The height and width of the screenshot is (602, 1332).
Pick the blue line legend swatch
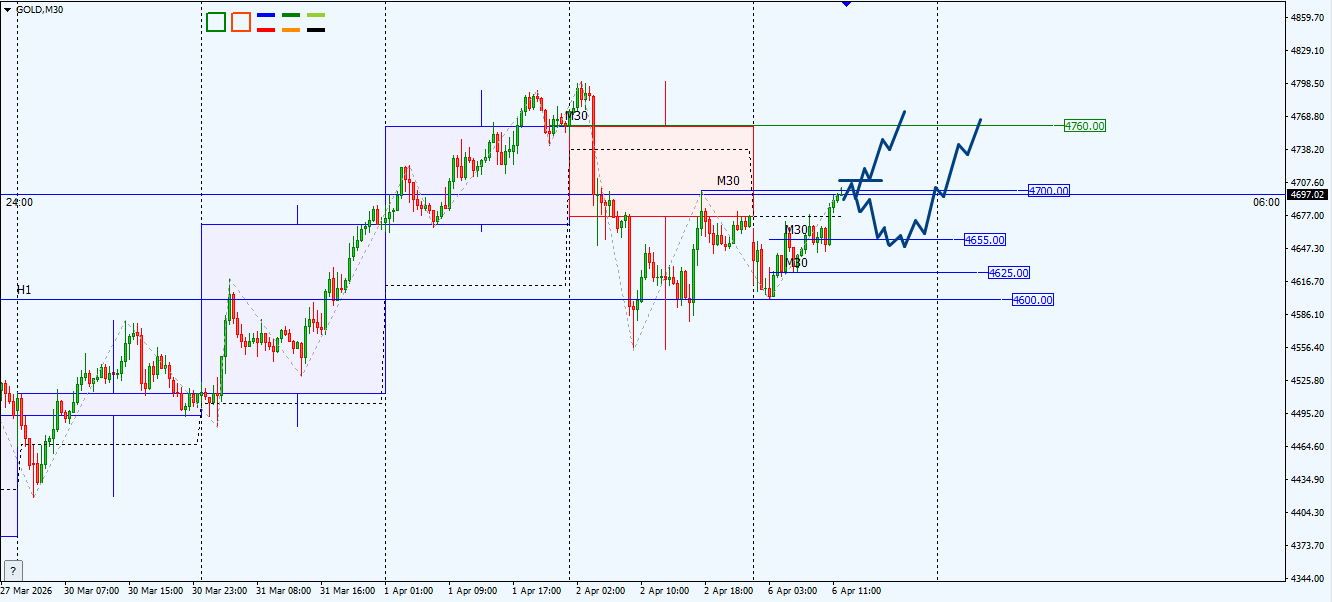[267, 16]
